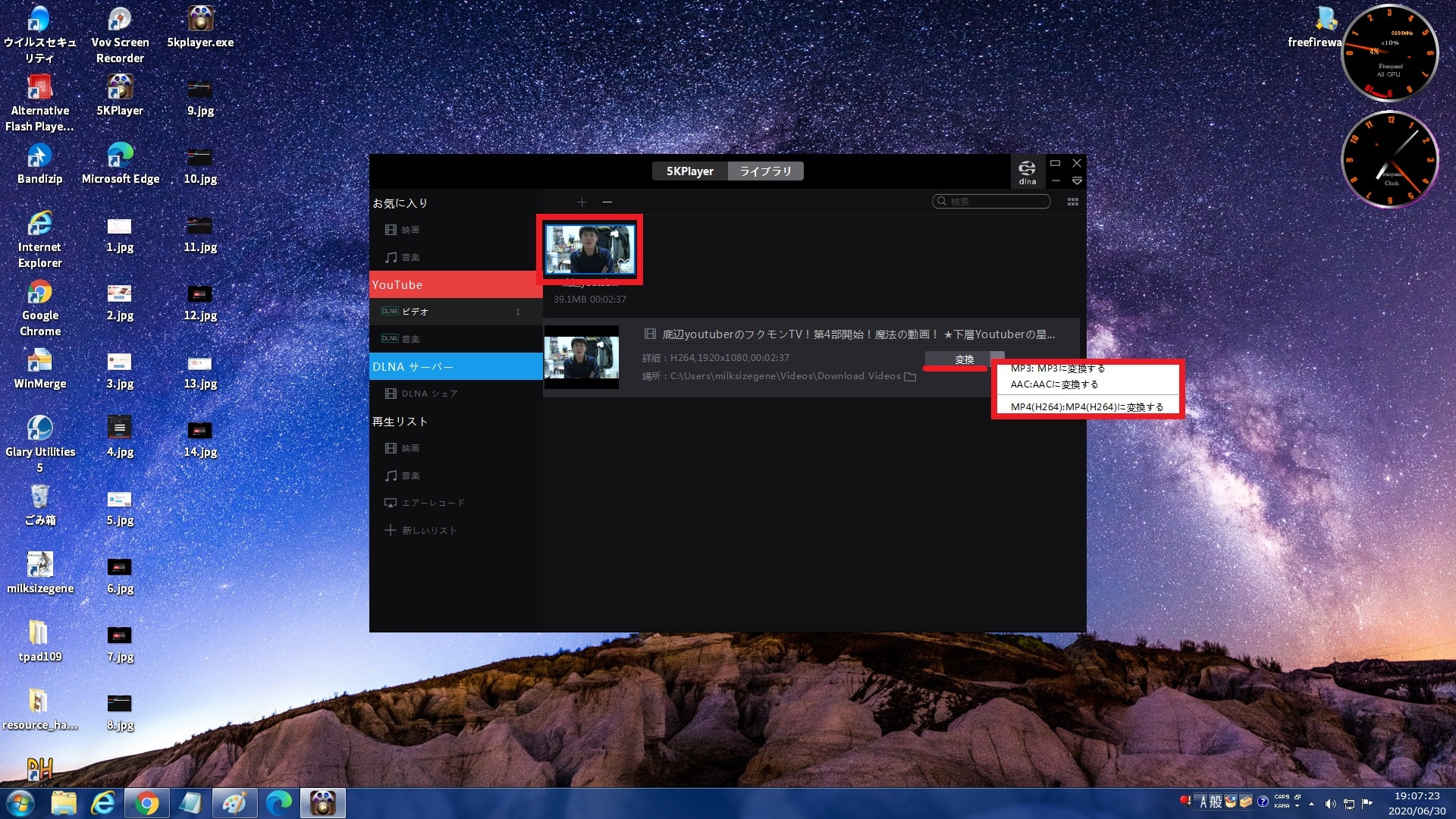Screen dimensions: 1456x819
Task: Choose AAC:AACに変換する
Action: tap(1054, 384)
